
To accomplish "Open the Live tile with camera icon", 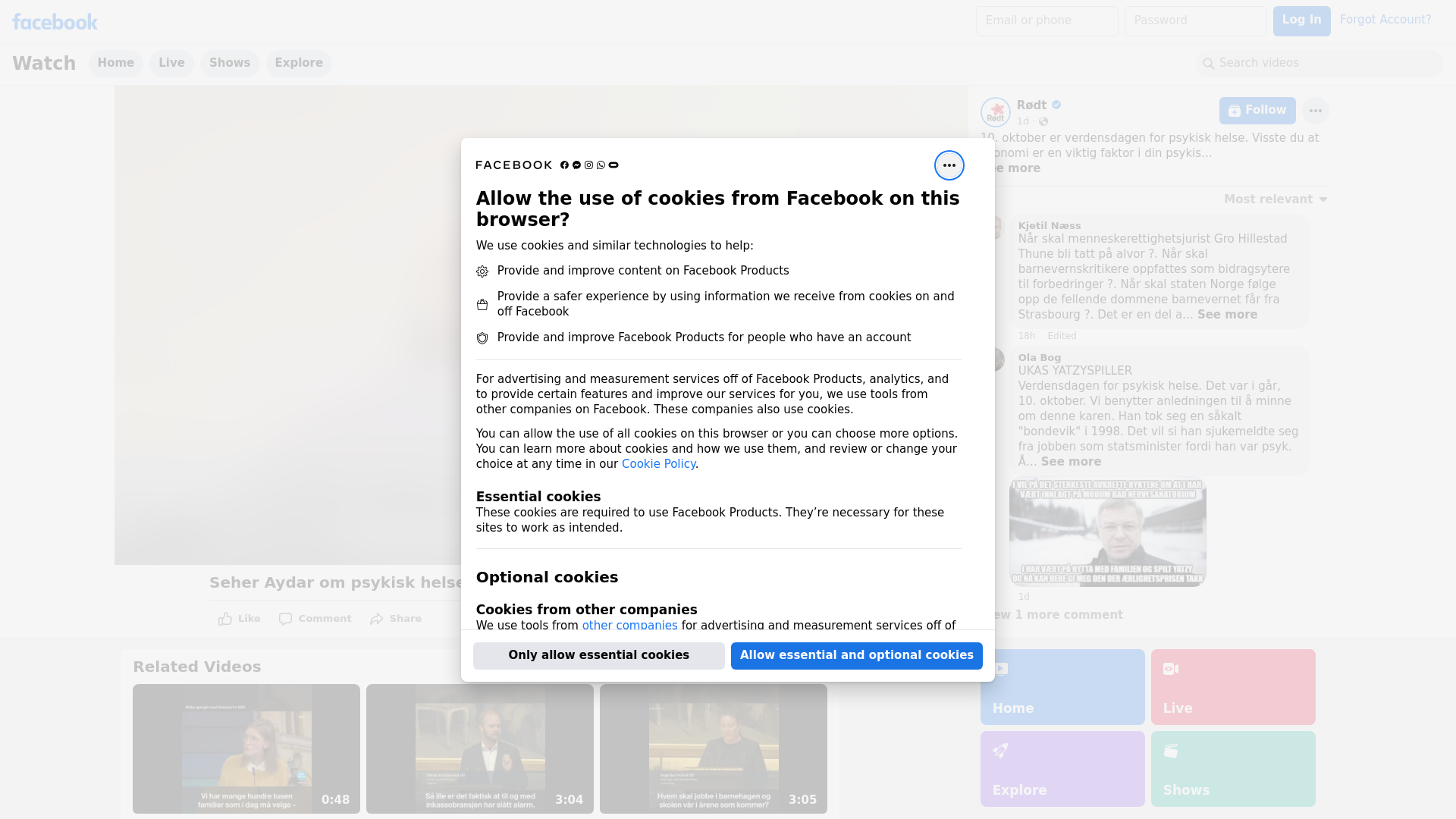I will 1232,687.
